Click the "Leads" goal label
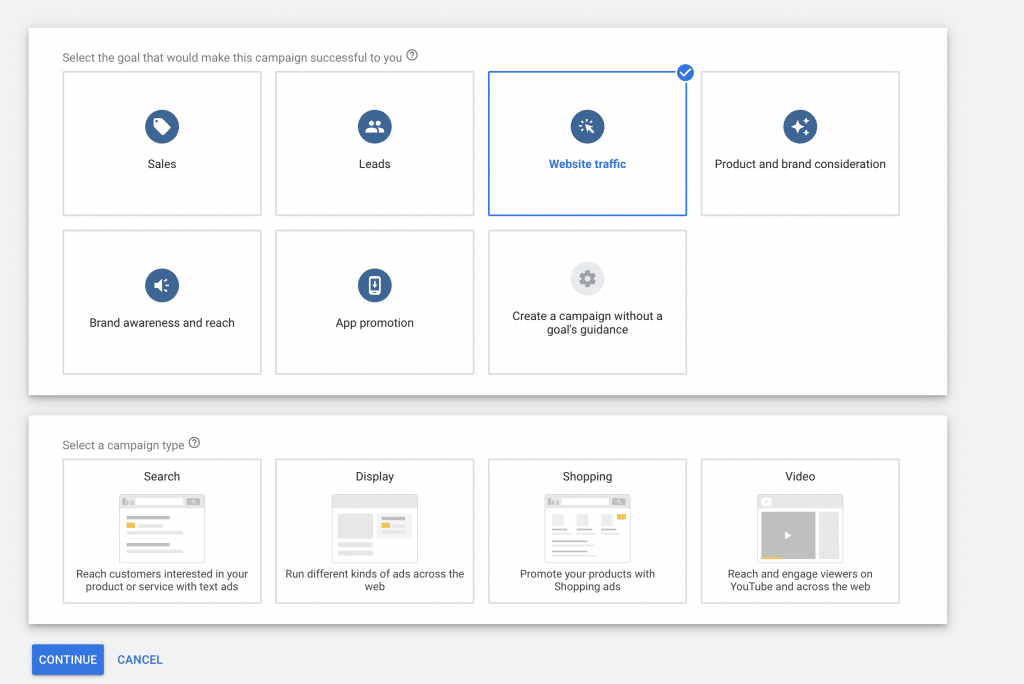This screenshot has height=684, width=1024. tap(375, 164)
